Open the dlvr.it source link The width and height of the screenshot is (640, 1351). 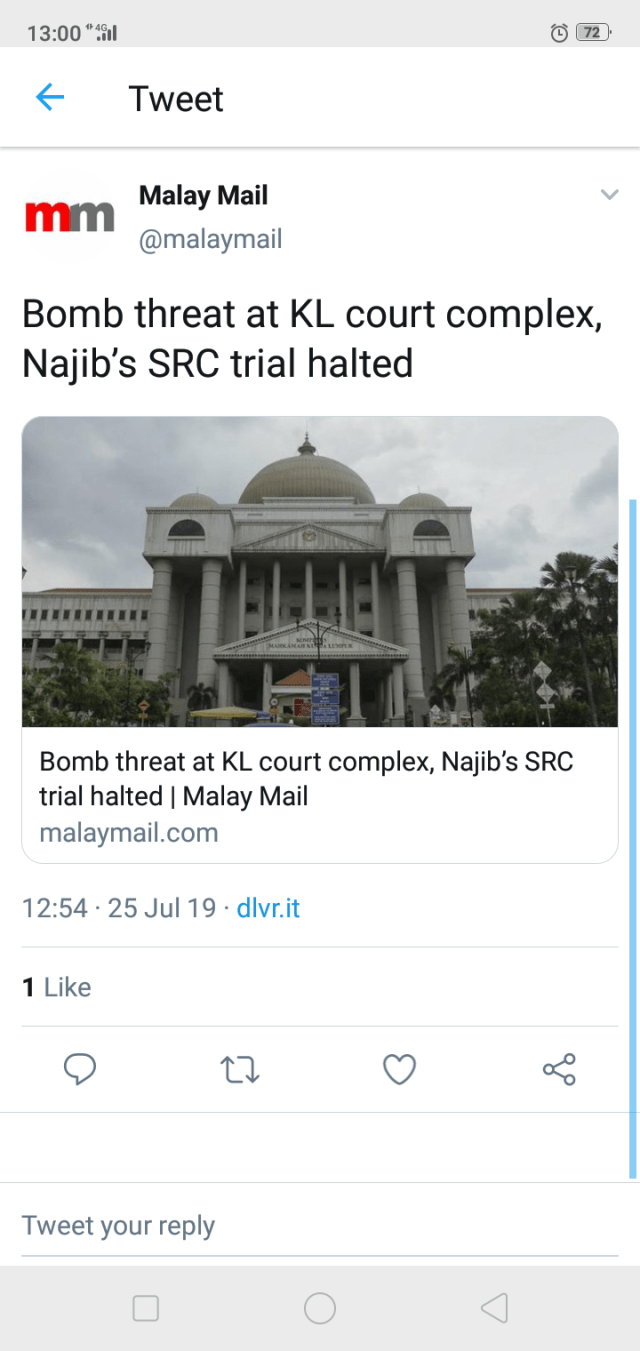[268, 908]
